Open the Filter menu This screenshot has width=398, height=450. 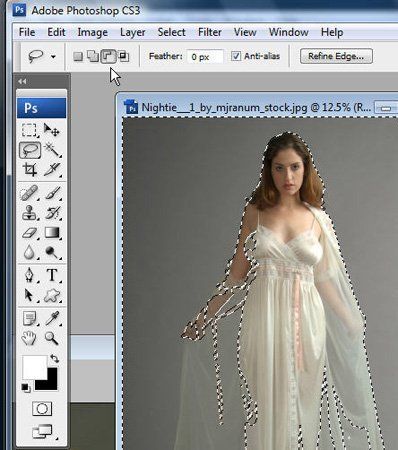pyautogui.click(x=210, y=32)
